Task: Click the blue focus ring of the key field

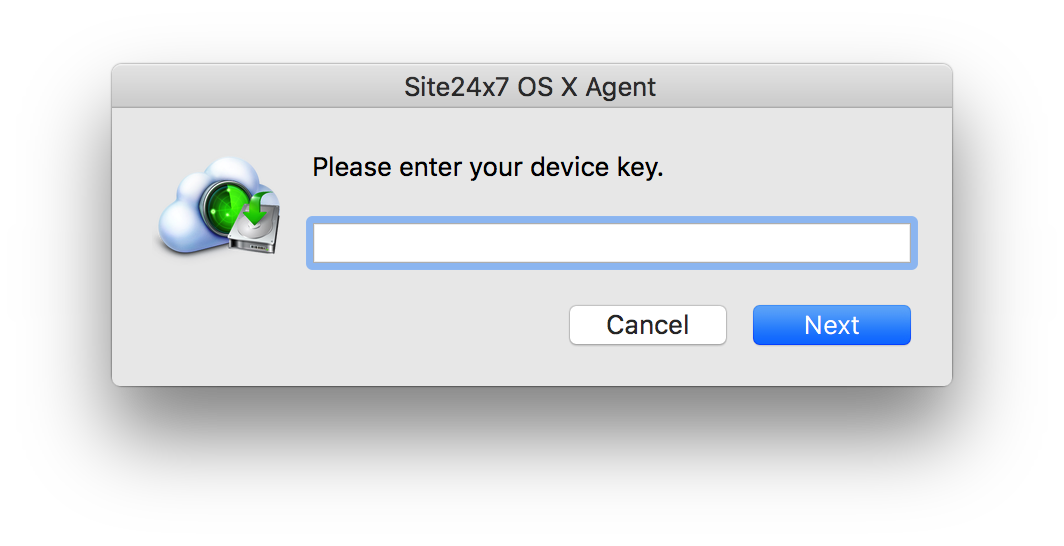Action: pos(612,220)
